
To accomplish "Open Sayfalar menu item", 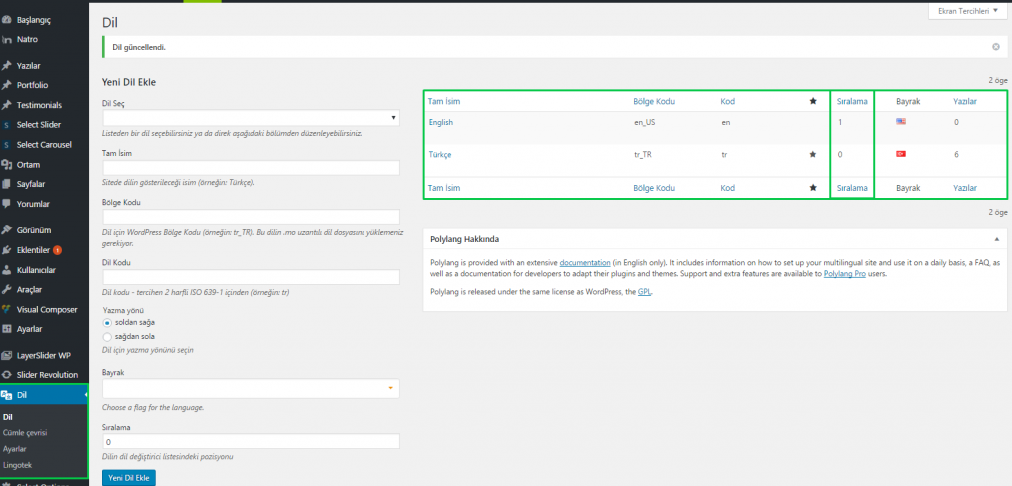I will pos(30,184).
